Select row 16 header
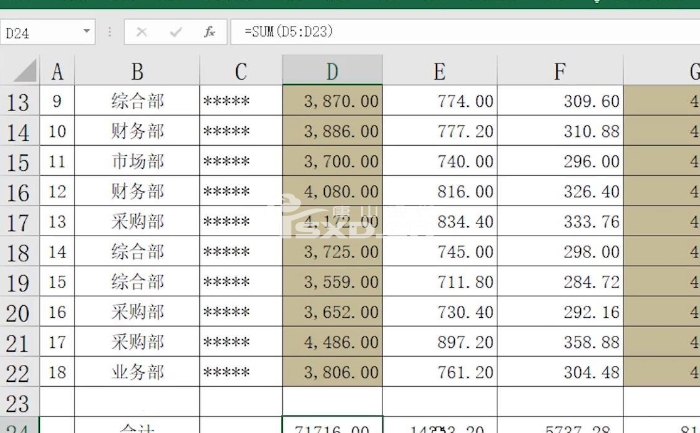 (x=19, y=192)
